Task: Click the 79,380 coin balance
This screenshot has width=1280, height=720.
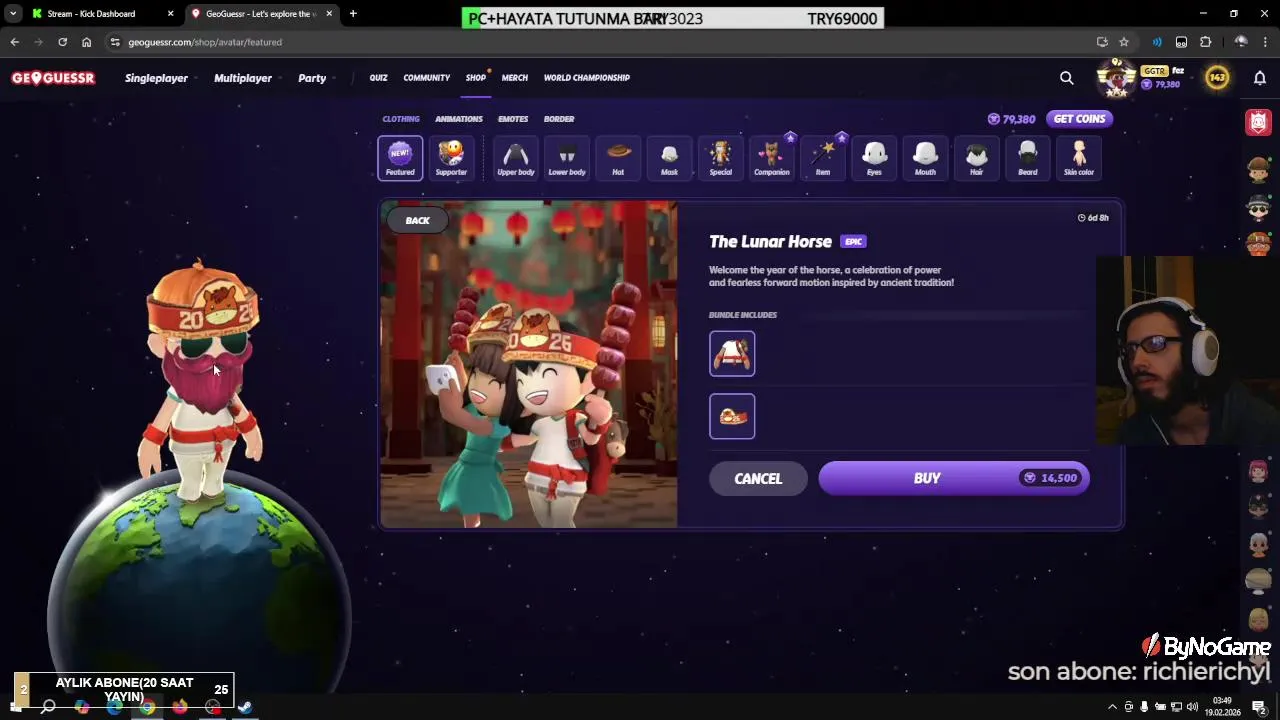Action: tap(1011, 119)
